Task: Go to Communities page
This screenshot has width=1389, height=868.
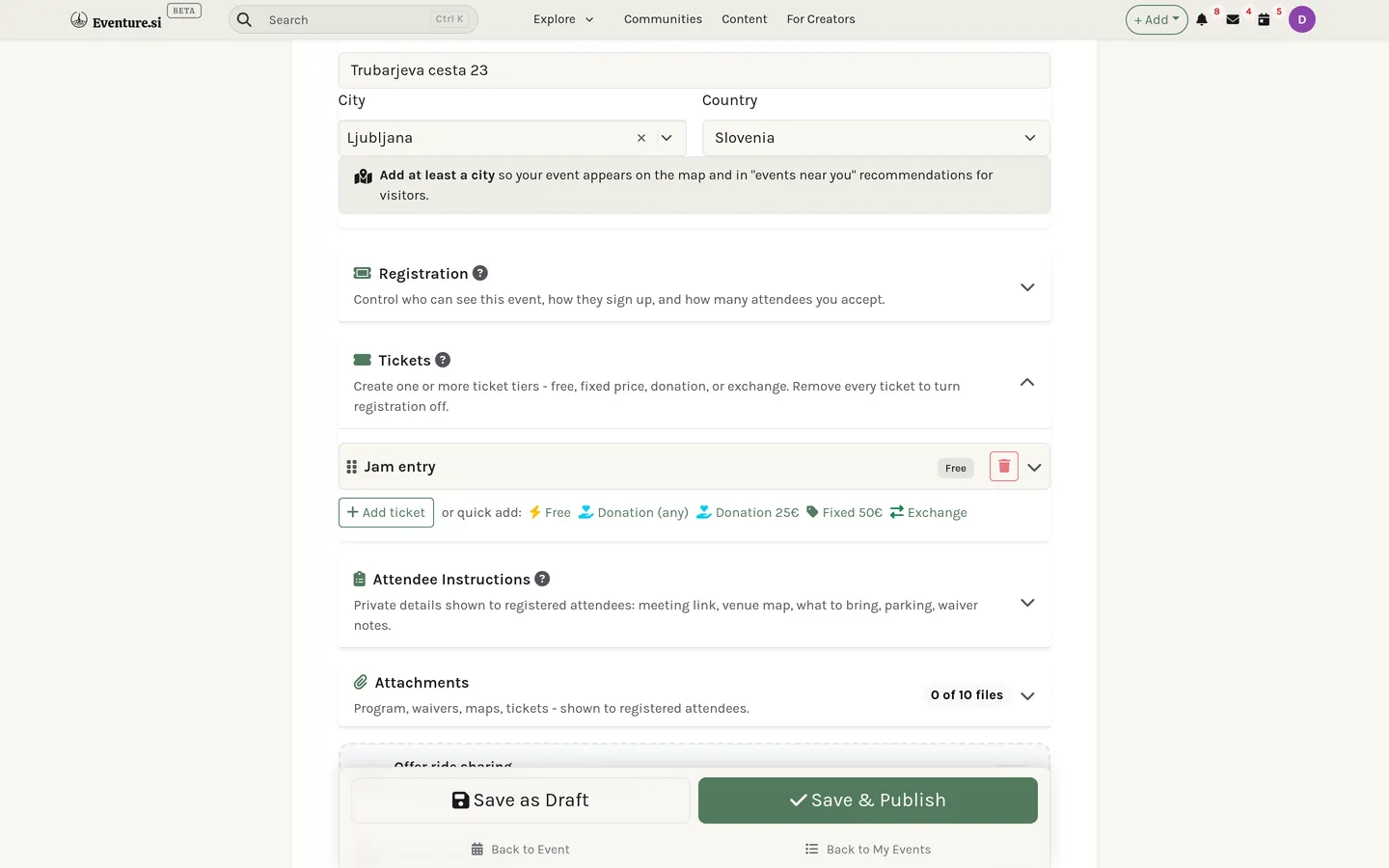Action: 663,19
